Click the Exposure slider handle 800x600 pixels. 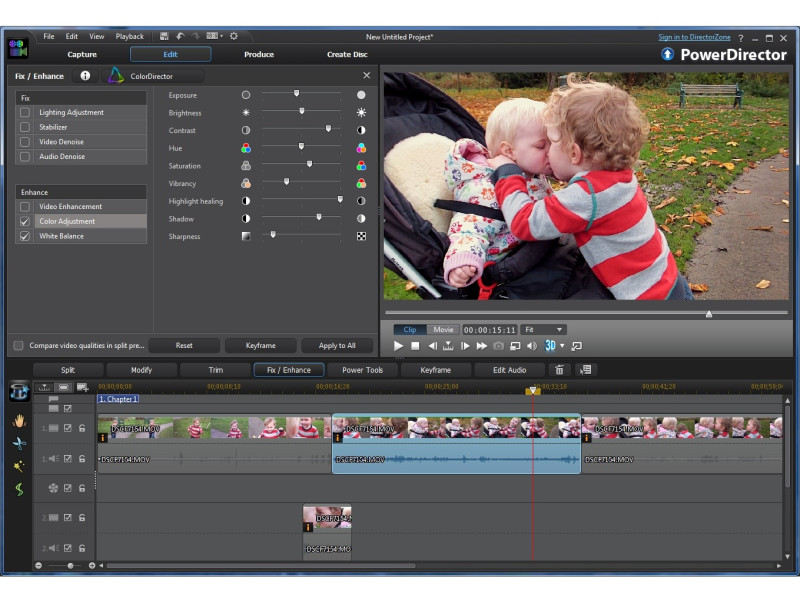[296, 93]
